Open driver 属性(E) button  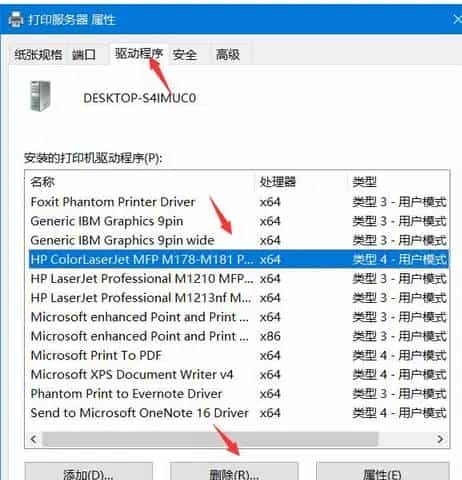(382, 471)
